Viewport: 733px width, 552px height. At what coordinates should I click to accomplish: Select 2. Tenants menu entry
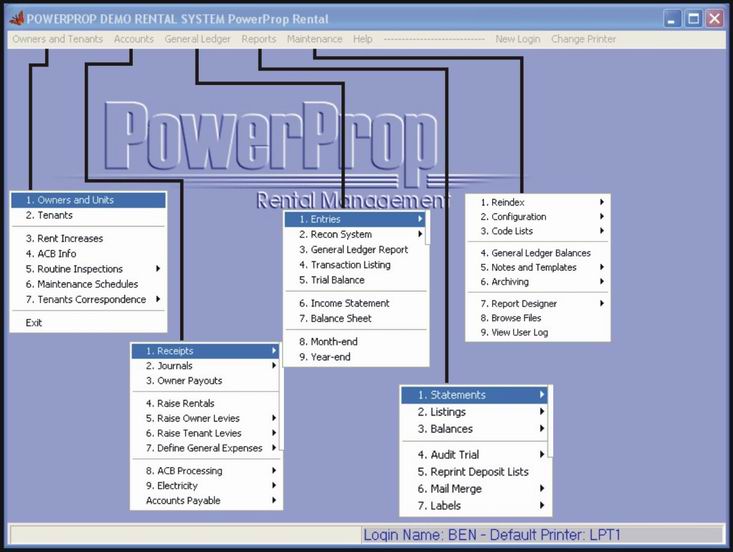click(x=88, y=215)
